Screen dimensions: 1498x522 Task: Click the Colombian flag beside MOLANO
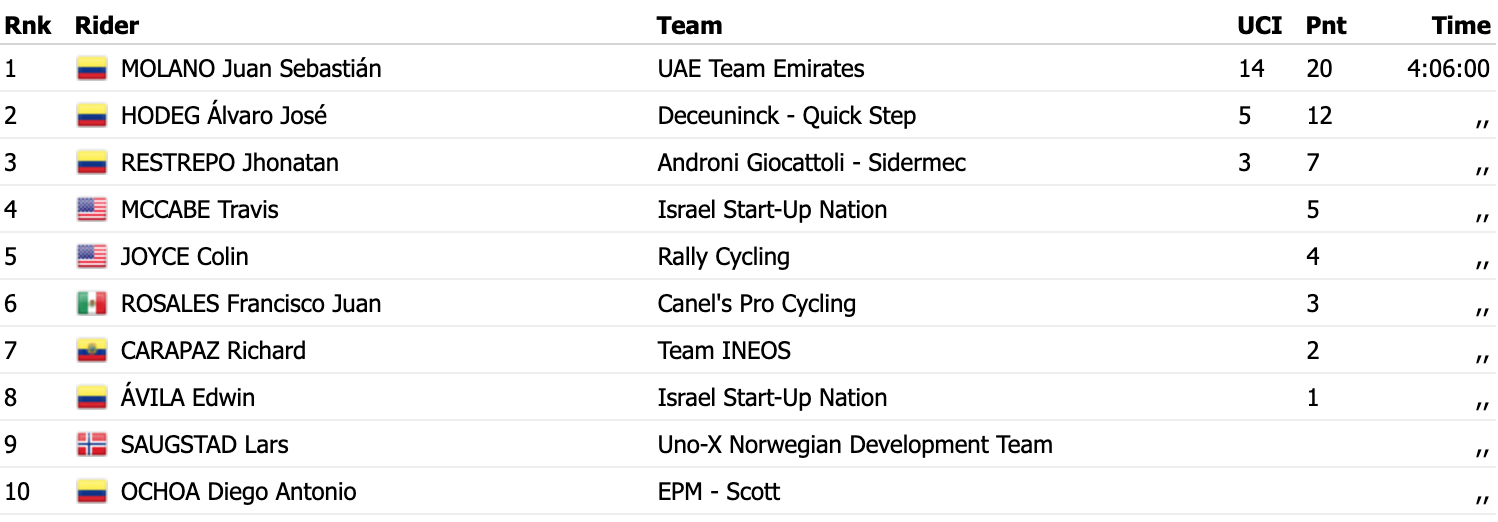(92, 69)
